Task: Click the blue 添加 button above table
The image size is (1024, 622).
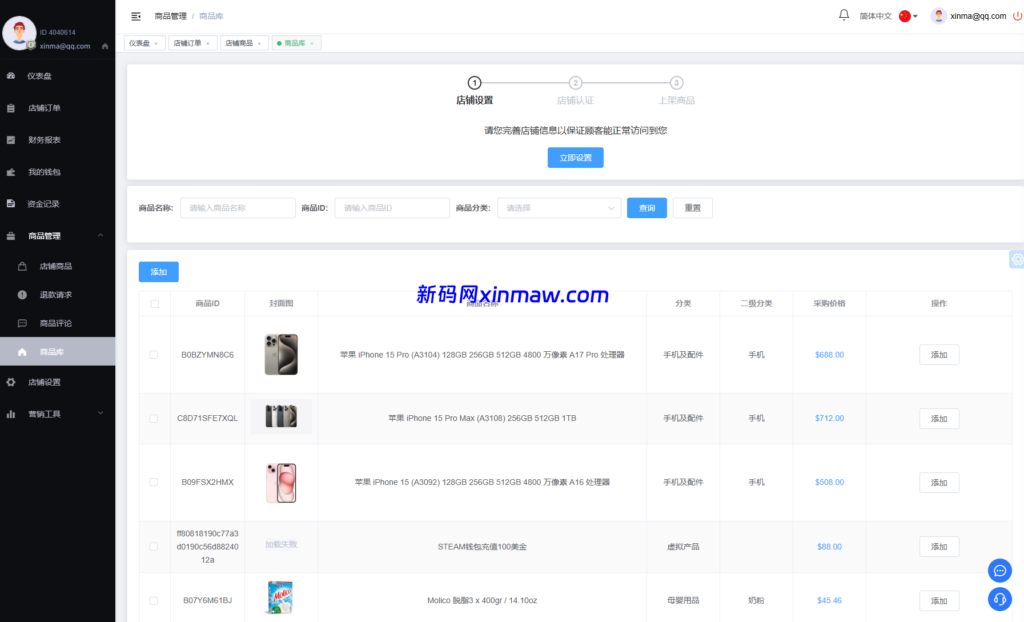Action: (x=159, y=272)
